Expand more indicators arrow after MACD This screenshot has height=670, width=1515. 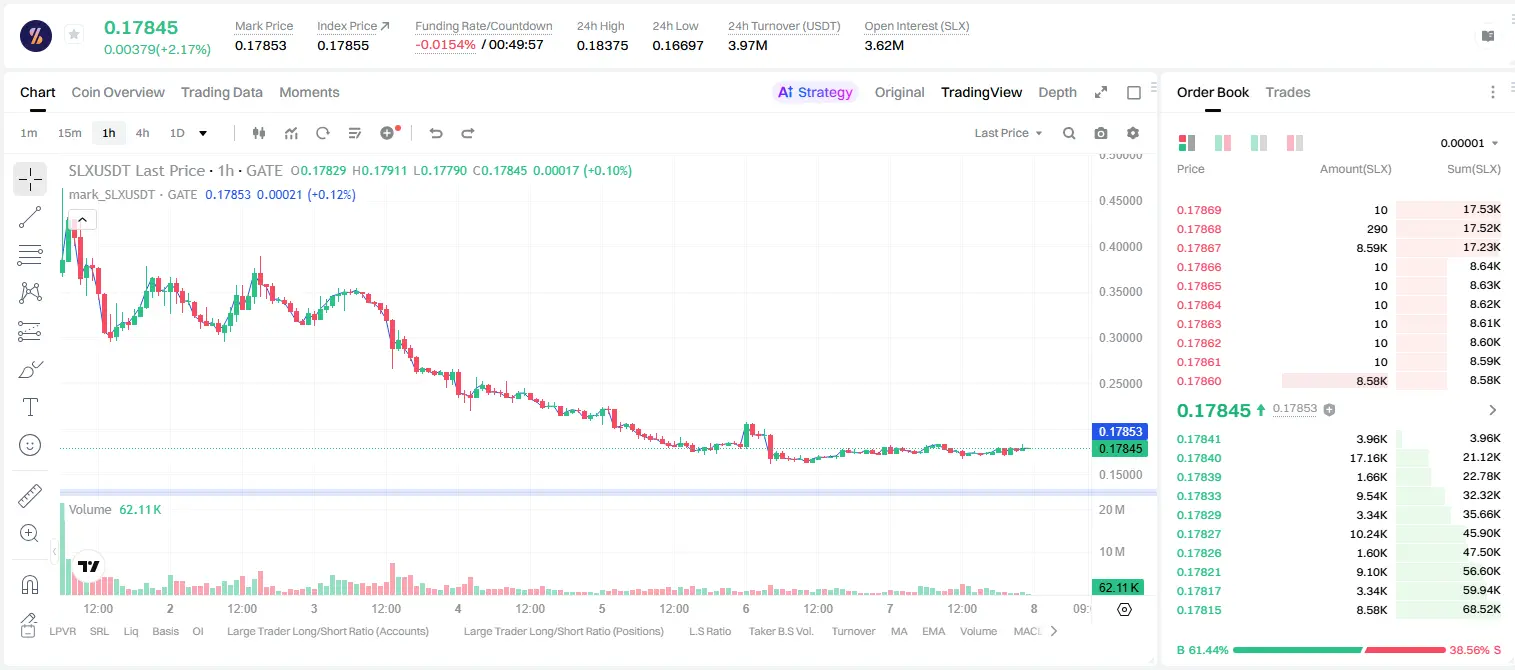coord(1053,631)
